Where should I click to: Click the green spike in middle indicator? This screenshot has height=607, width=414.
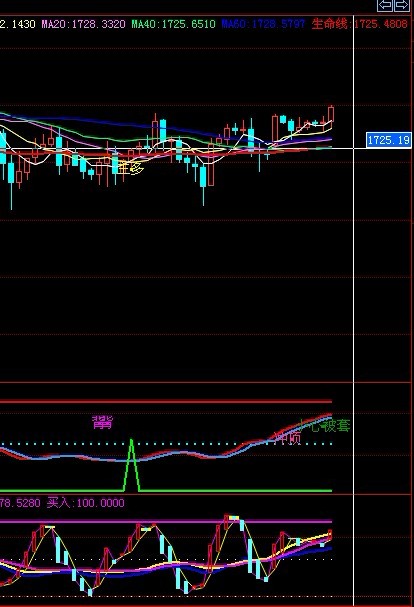tap(131, 465)
